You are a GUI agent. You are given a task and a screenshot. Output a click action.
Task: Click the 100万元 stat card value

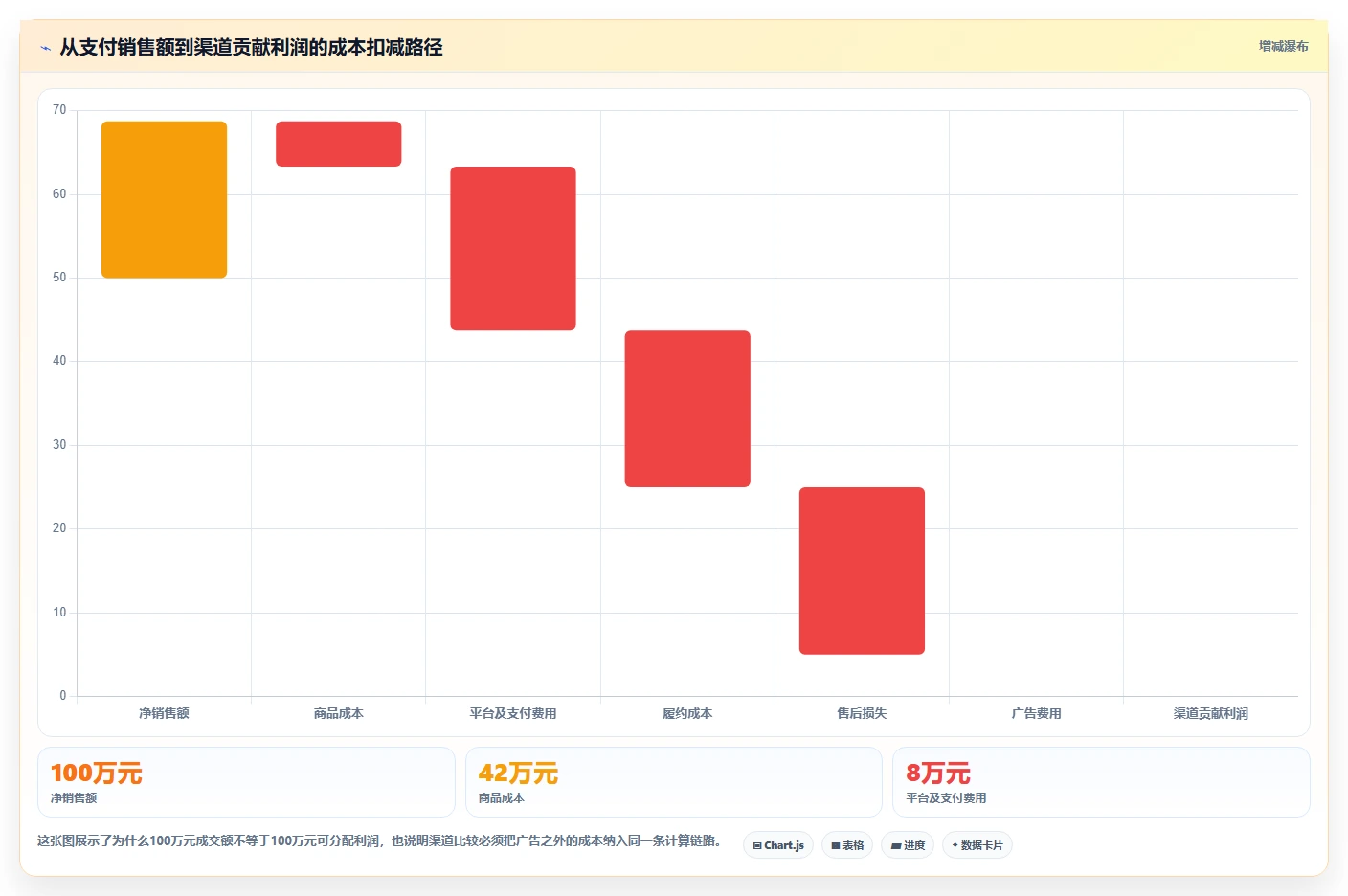pyautogui.click(x=96, y=773)
